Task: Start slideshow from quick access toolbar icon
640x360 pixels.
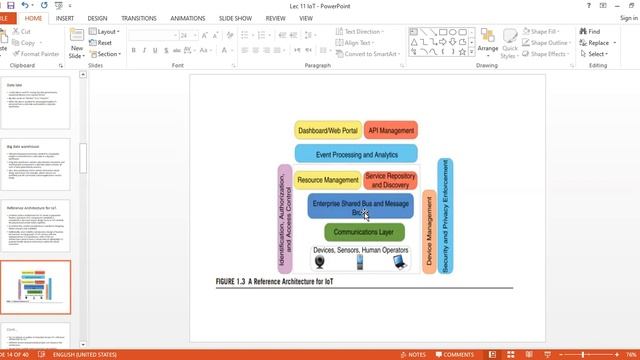Action: [59, 6]
